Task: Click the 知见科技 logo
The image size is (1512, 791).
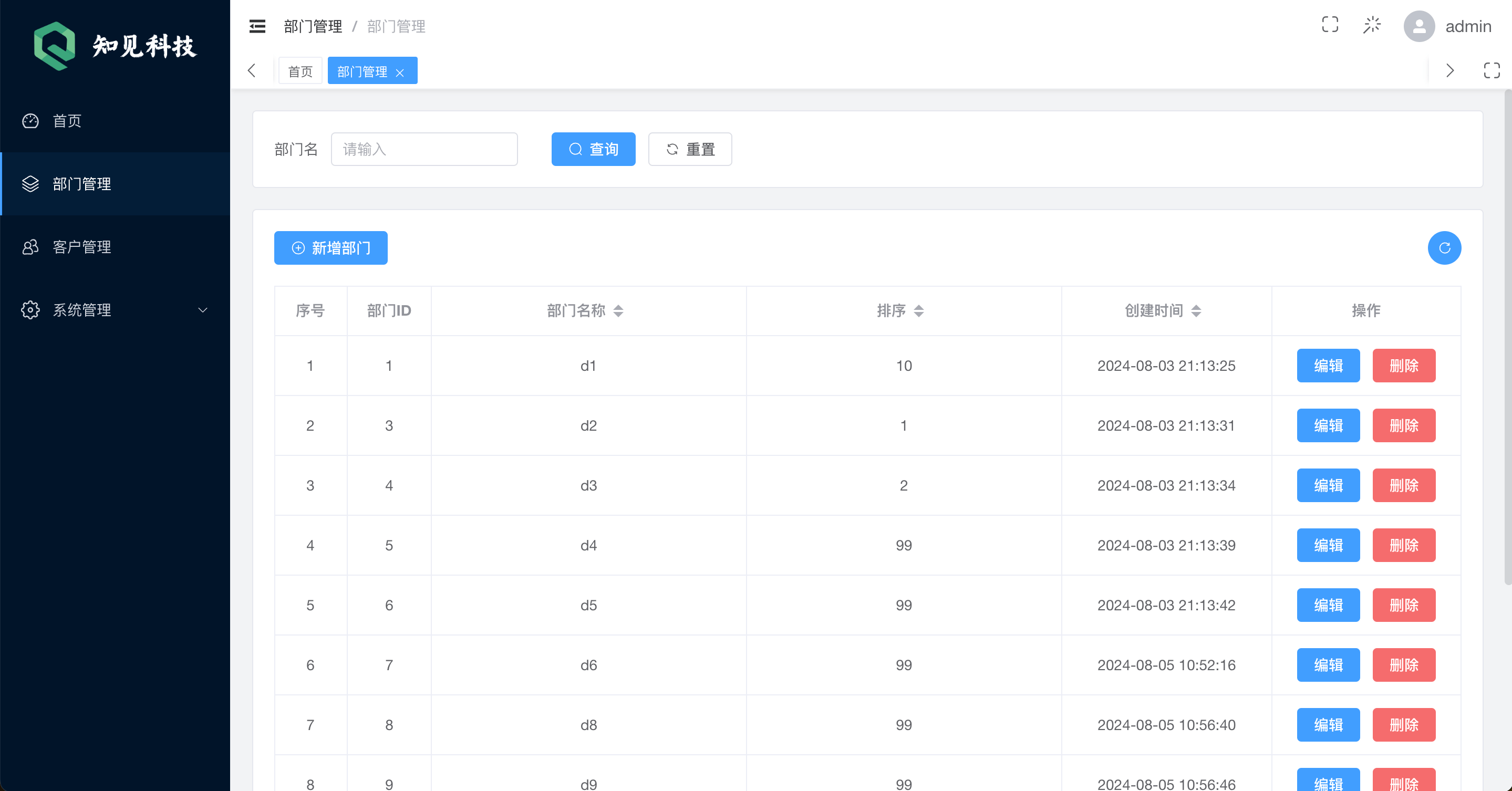Action: click(x=115, y=46)
